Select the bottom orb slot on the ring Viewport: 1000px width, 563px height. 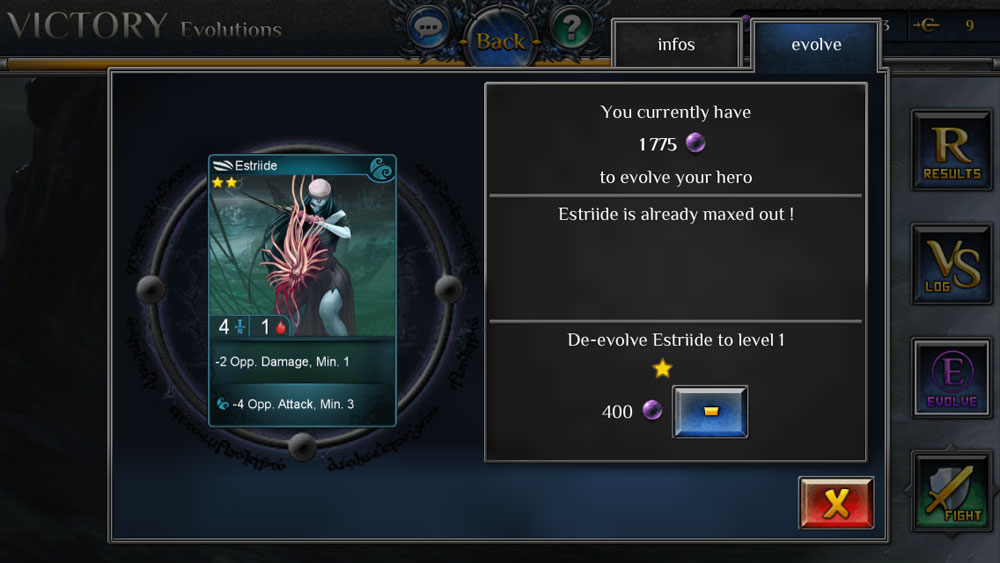pos(302,446)
